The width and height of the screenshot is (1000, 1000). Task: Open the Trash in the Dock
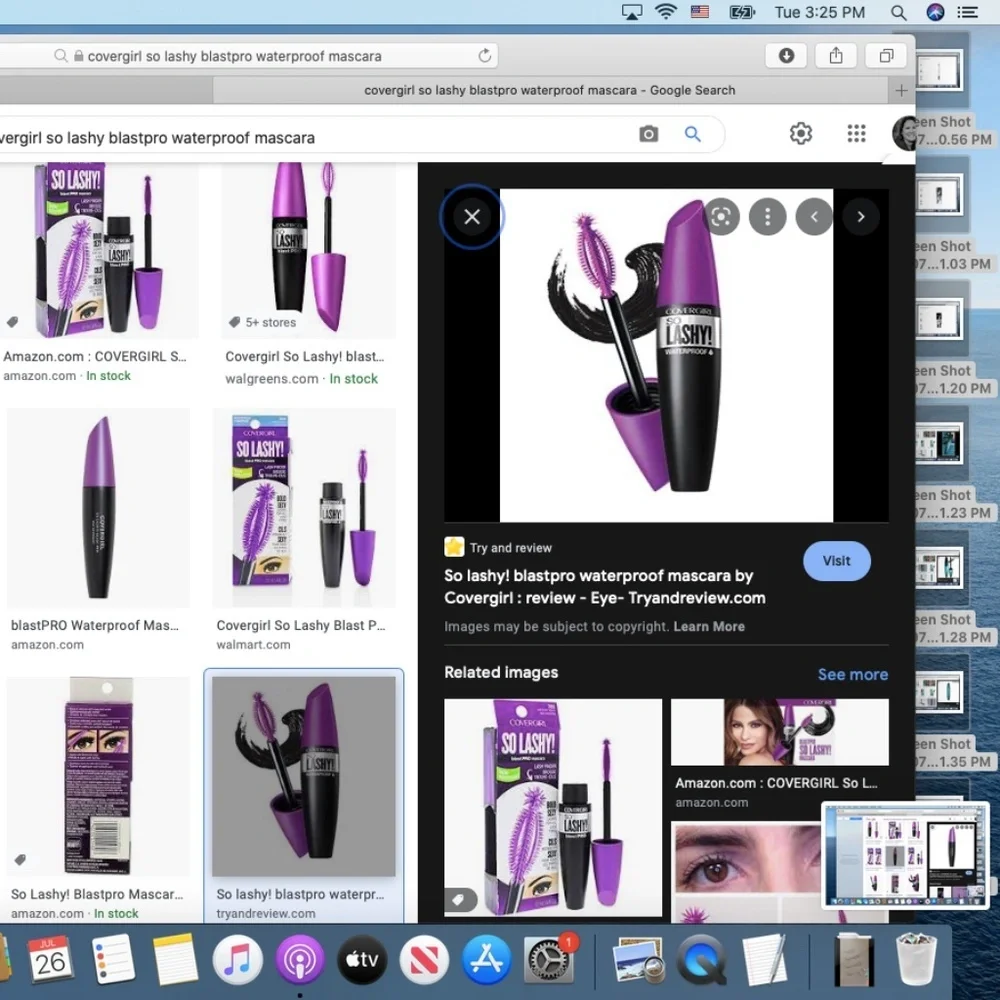(x=916, y=959)
